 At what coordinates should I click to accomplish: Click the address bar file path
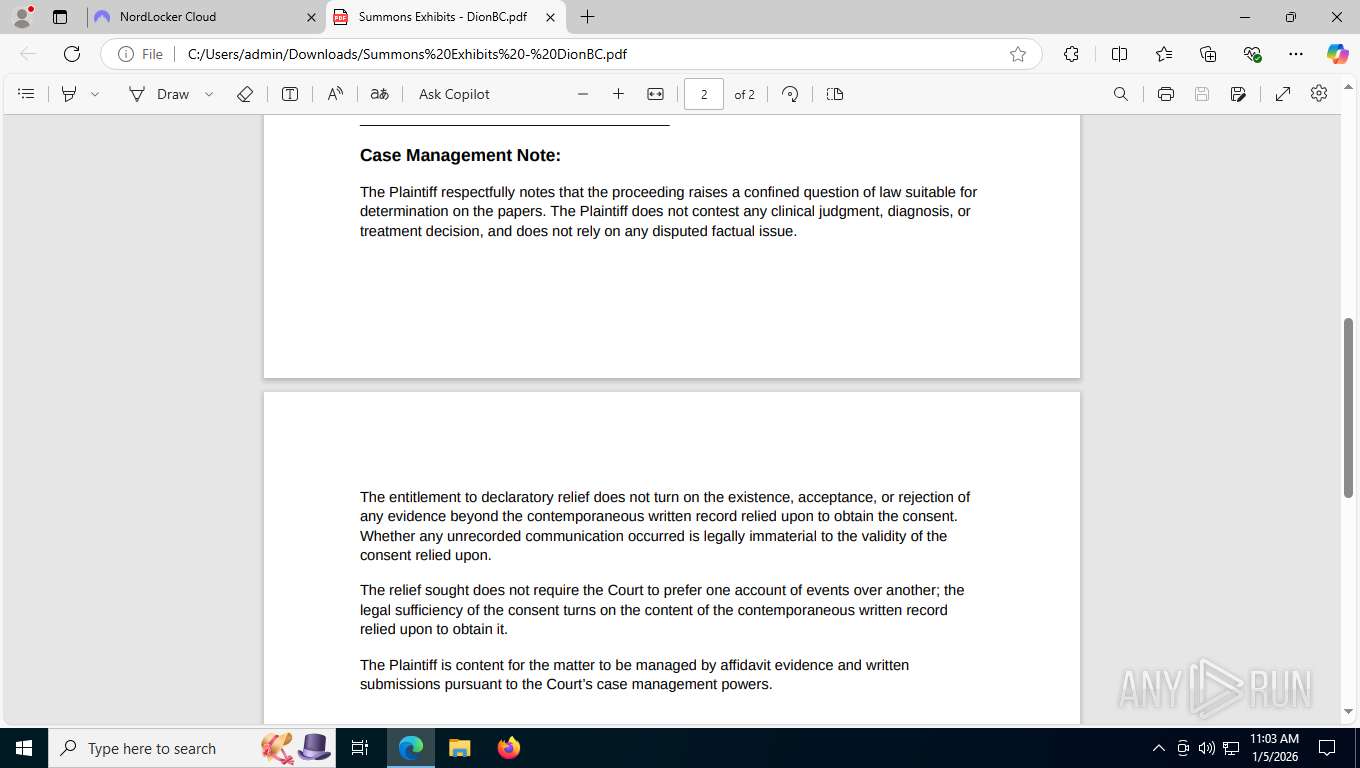point(407,54)
